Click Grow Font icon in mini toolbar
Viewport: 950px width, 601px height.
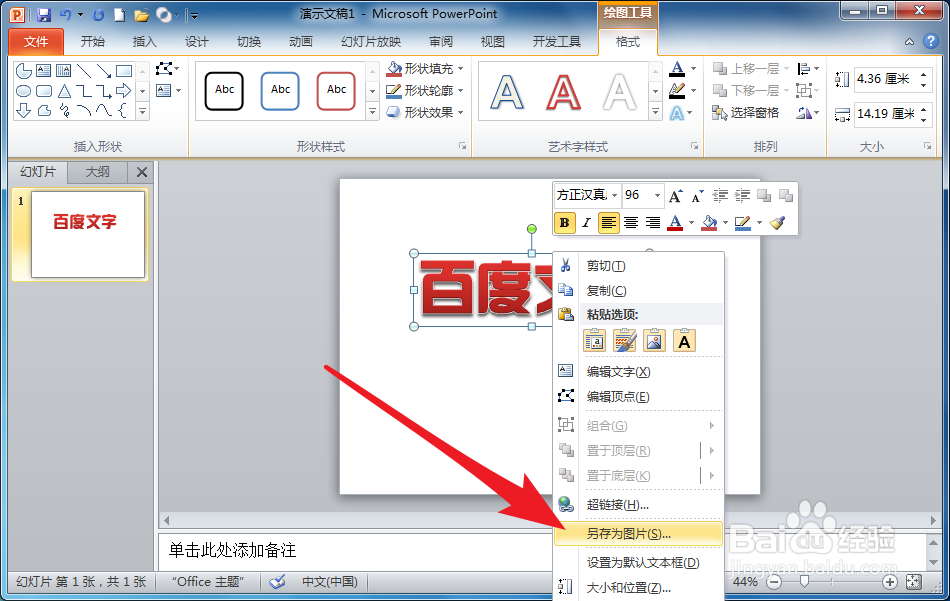(x=676, y=196)
